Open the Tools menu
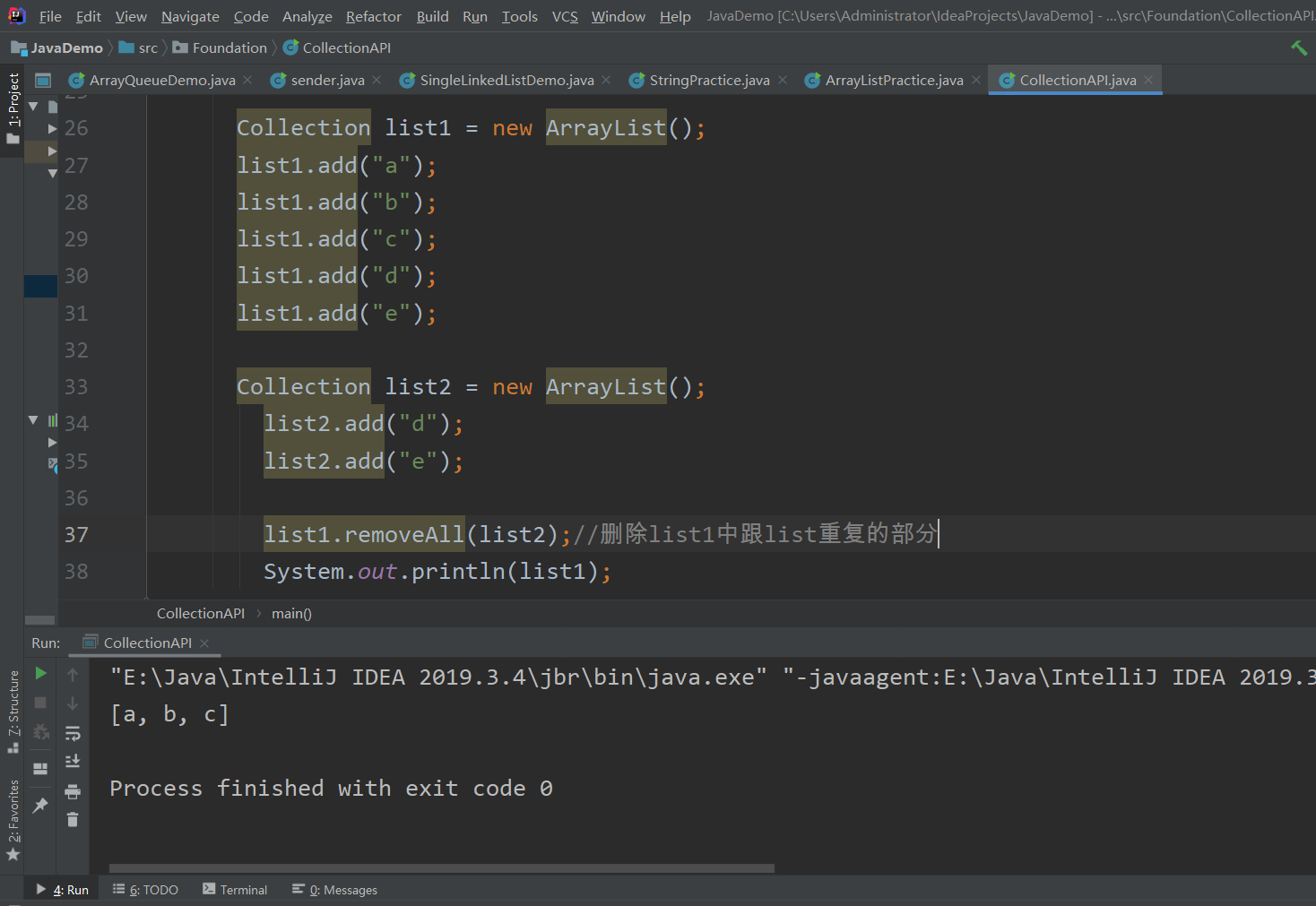 click(x=519, y=16)
